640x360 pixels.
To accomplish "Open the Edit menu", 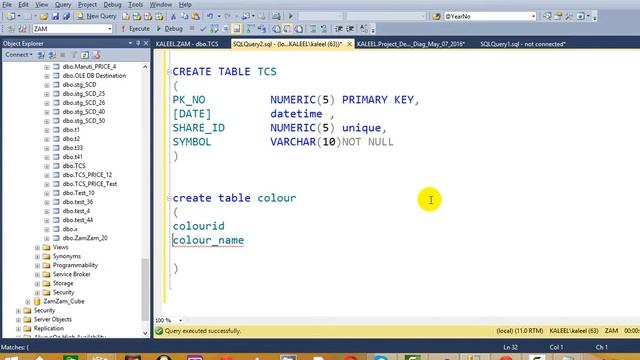I will pos(23,4).
